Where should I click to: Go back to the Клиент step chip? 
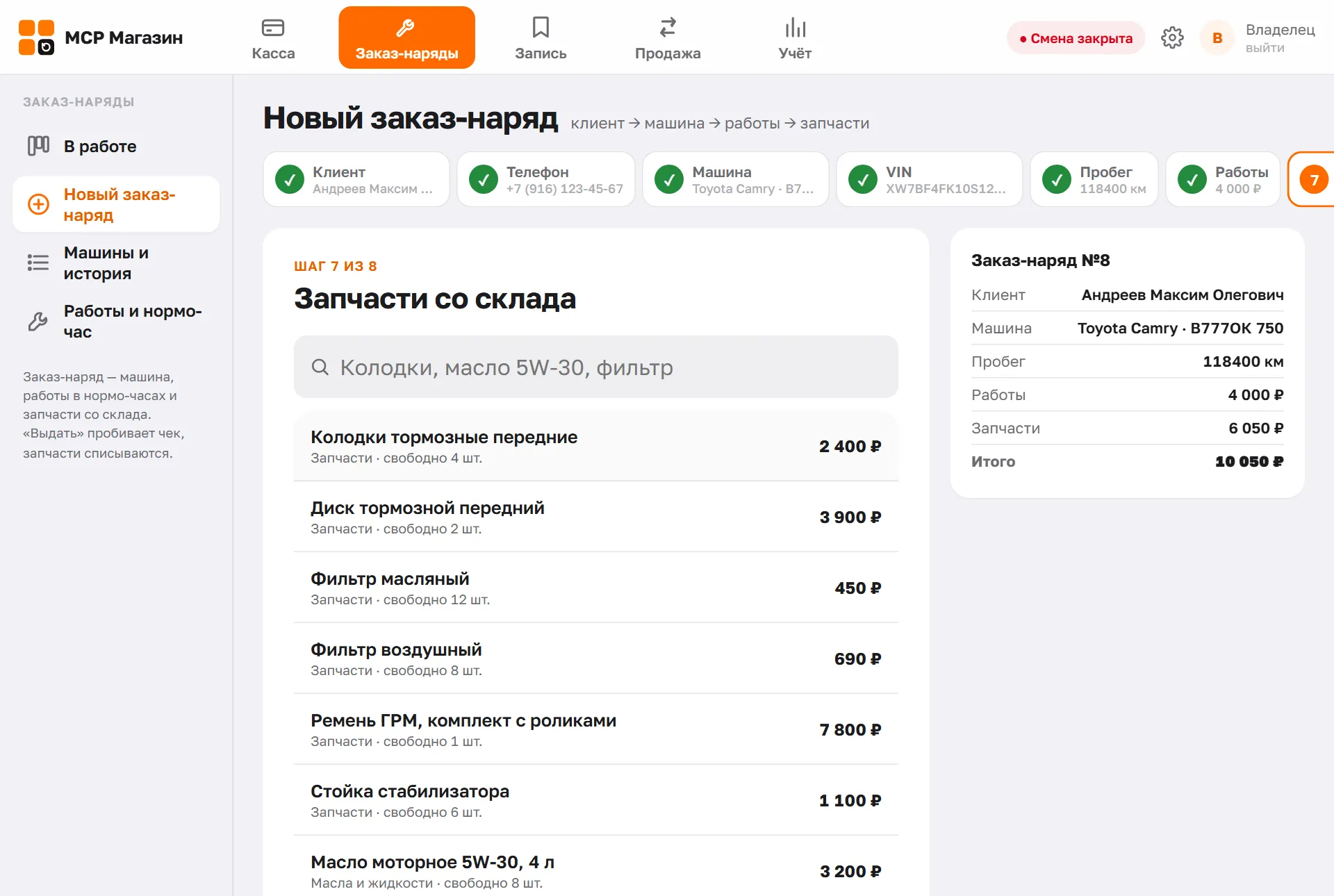[x=356, y=179]
